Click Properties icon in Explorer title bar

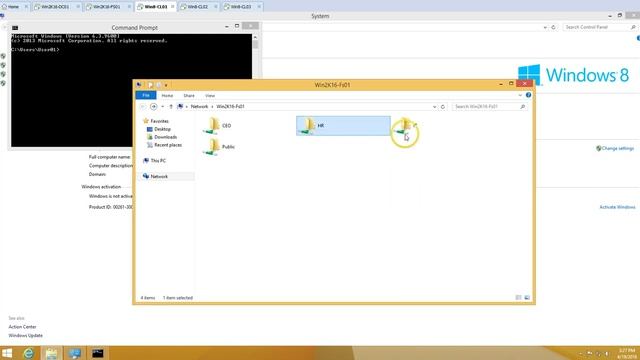point(151,85)
